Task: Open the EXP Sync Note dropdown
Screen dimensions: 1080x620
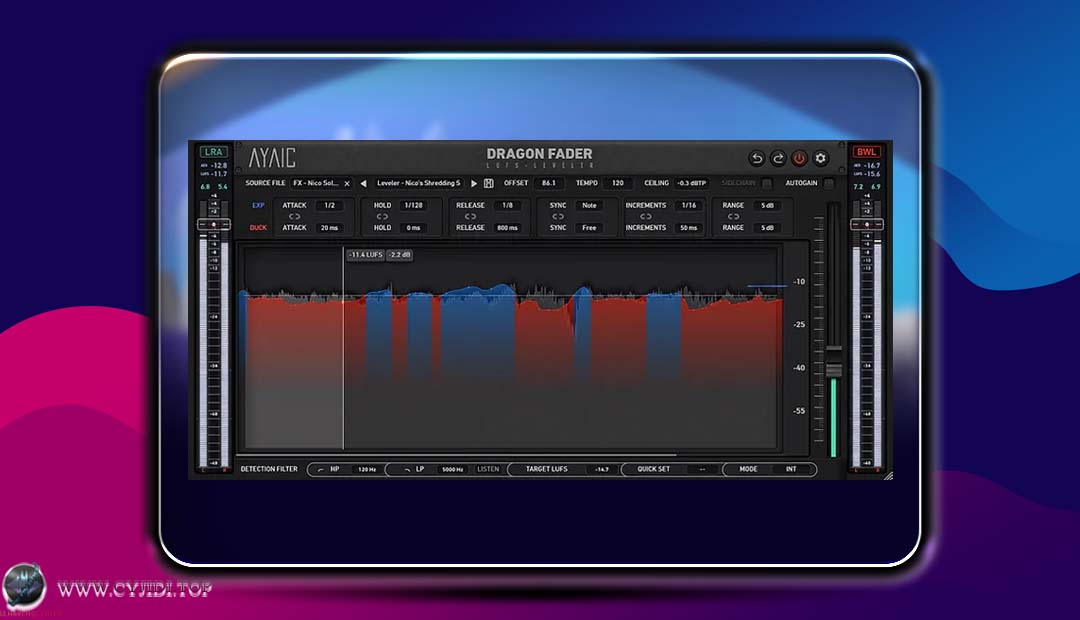Action: click(x=590, y=205)
